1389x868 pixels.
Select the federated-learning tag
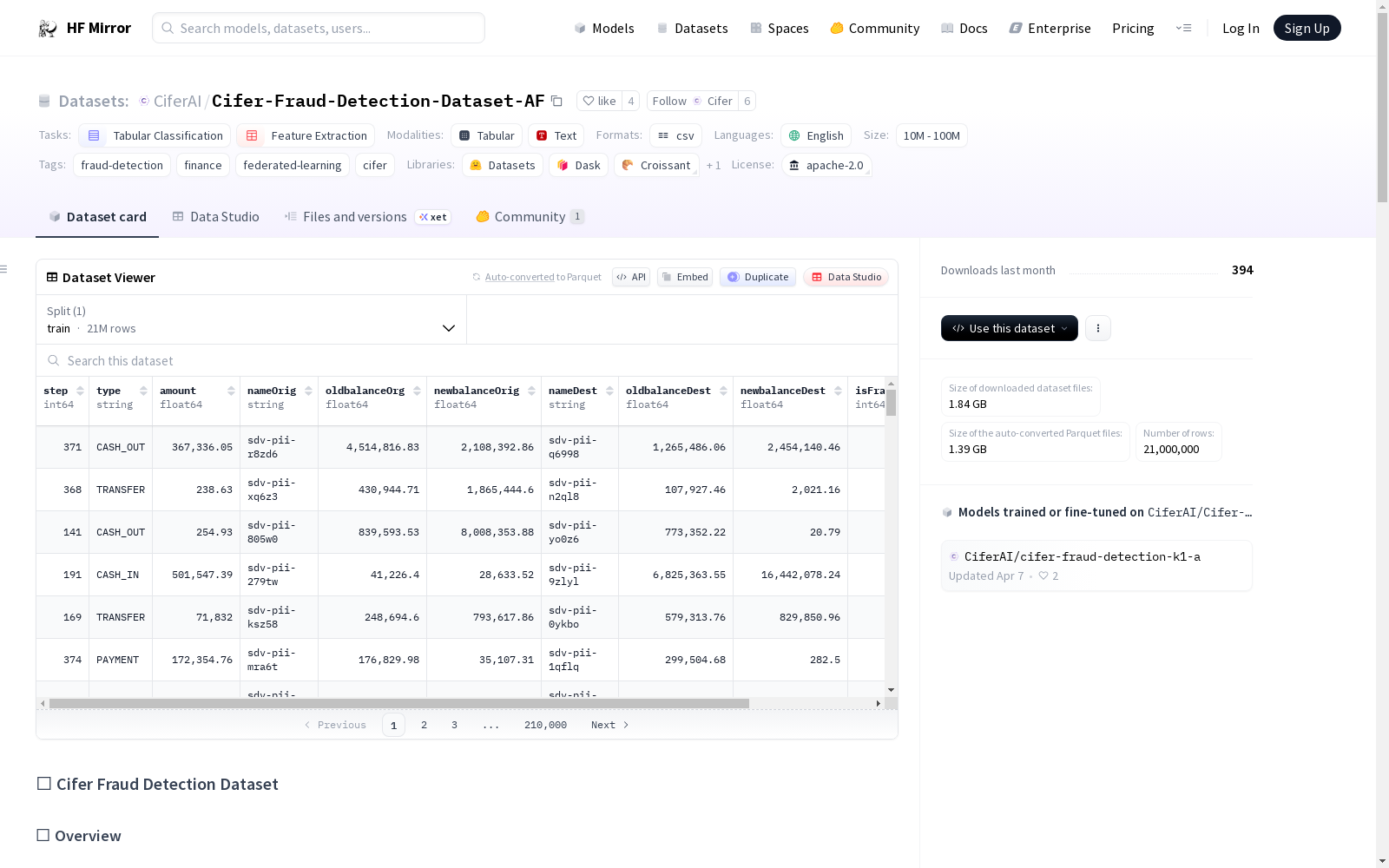coord(293,165)
